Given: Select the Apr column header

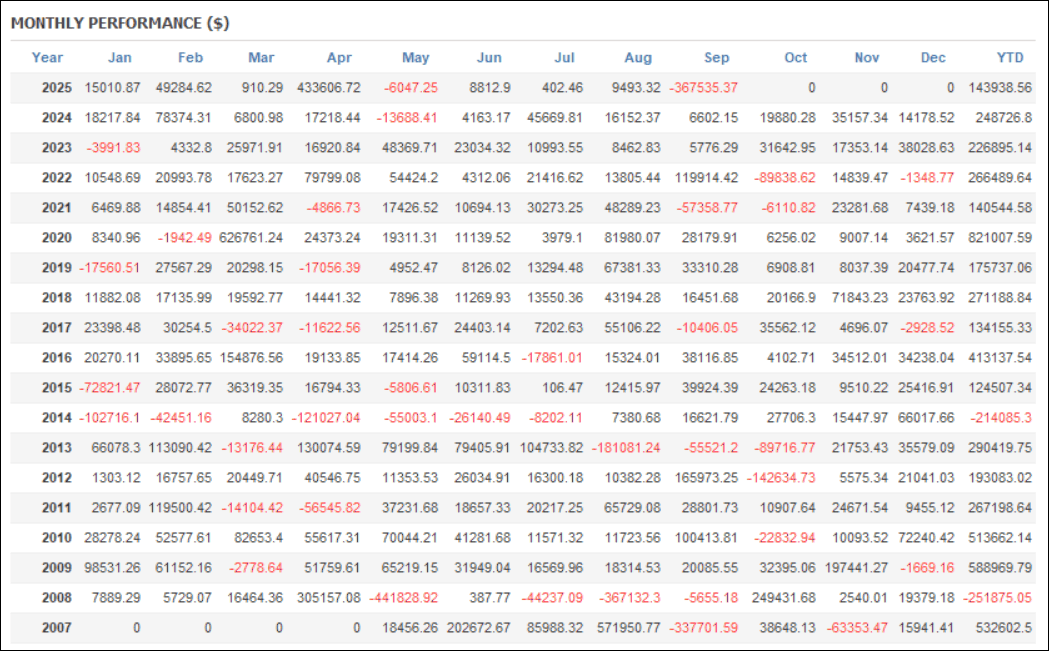Looking at the screenshot, I should point(340,57).
